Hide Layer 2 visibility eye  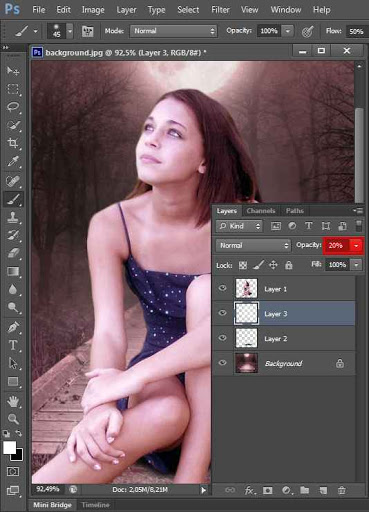[x=222, y=338]
